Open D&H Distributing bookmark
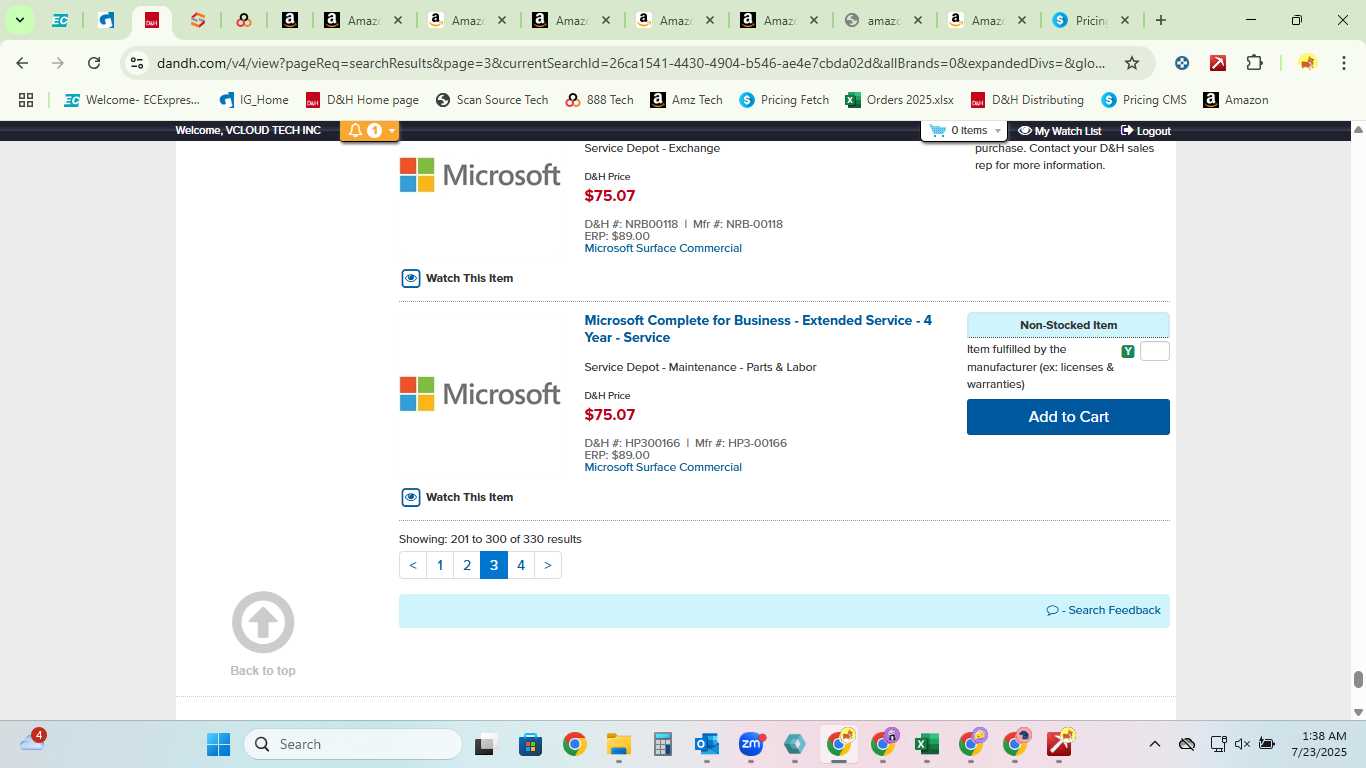 (1027, 100)
